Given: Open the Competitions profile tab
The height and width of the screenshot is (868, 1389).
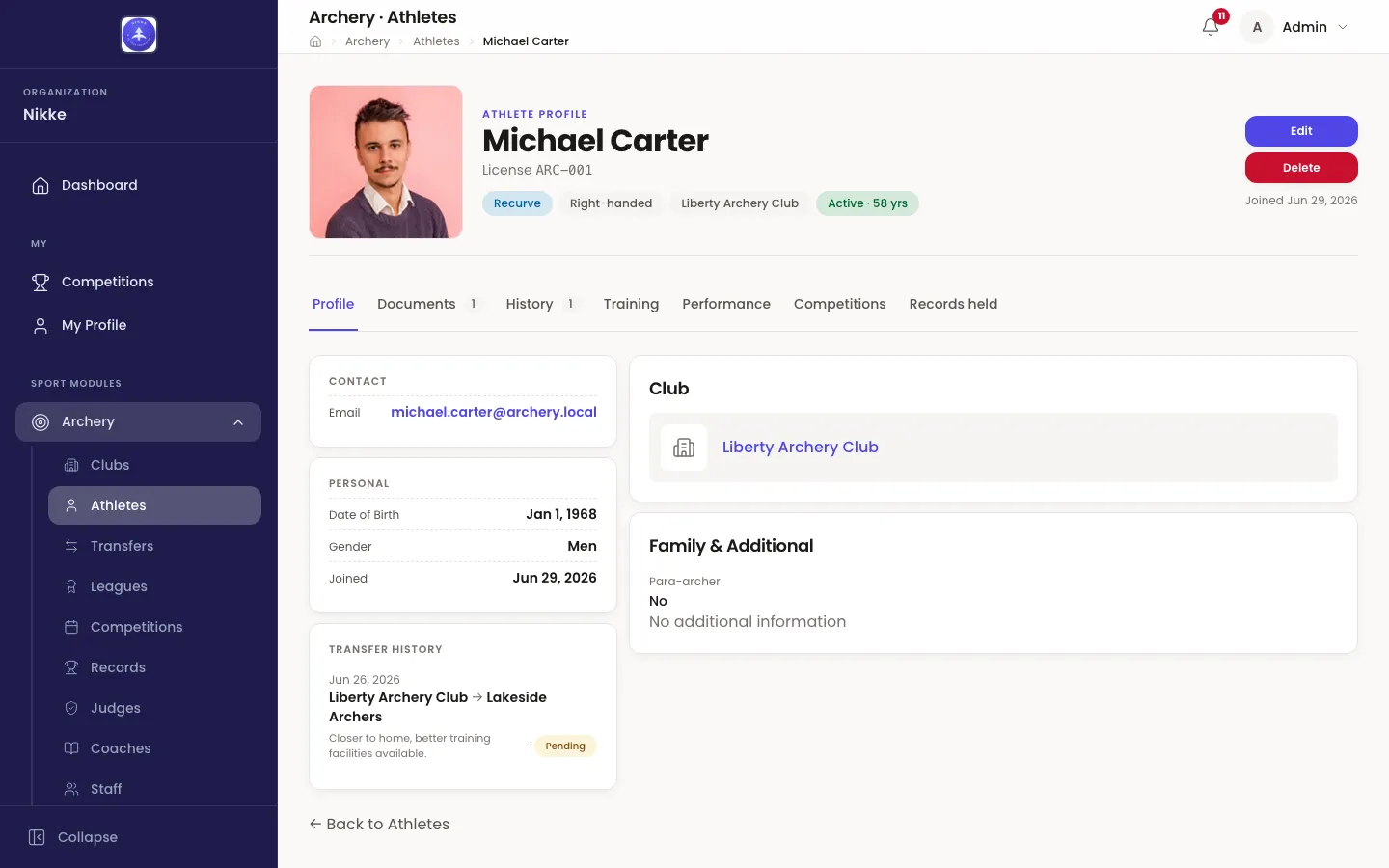Looking at the screenshot, I should tap(839, 304).
